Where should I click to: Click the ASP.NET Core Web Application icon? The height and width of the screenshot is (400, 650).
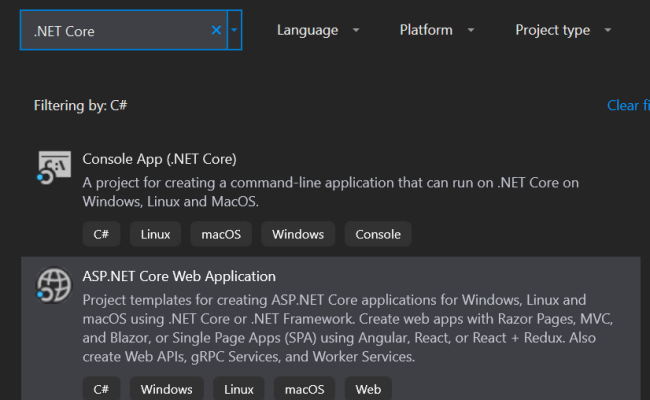point(54,285)
